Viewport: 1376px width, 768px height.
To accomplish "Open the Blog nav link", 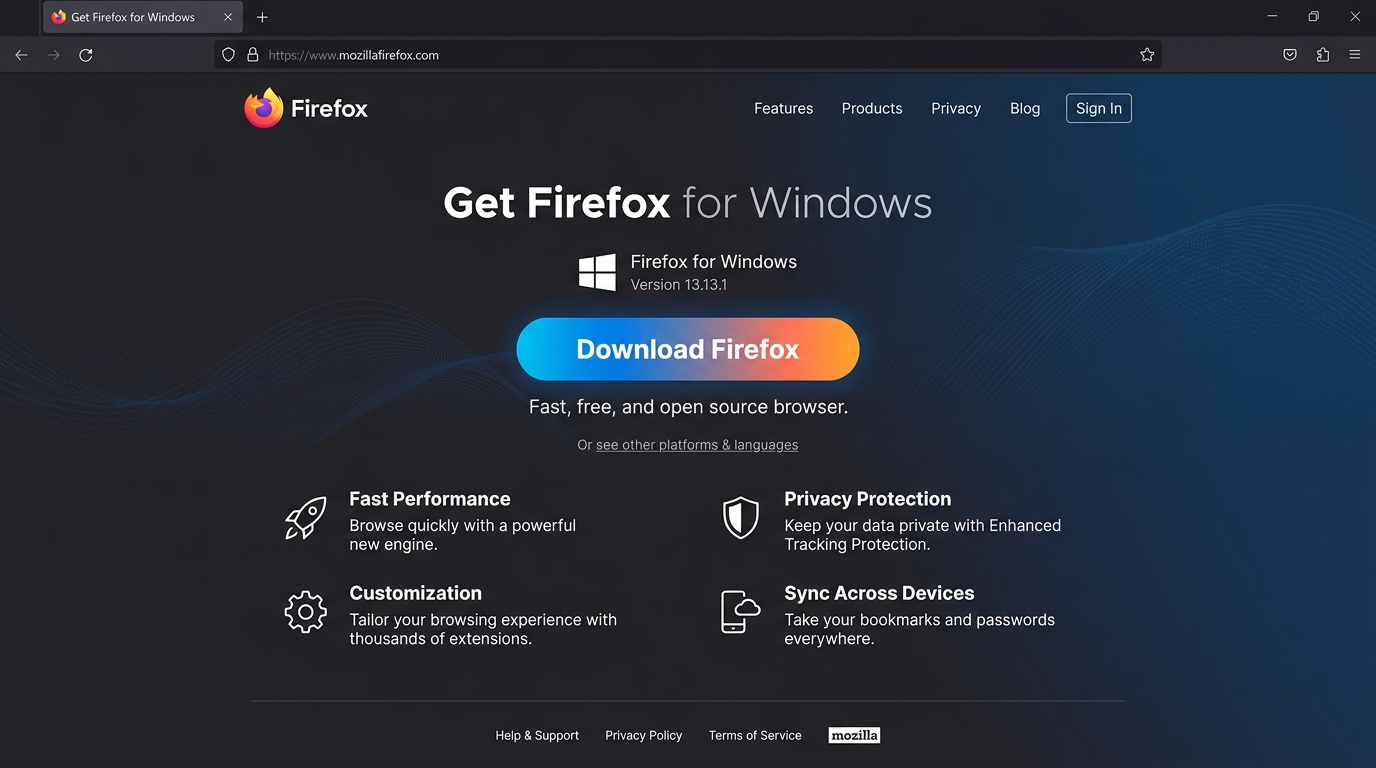I will (x=1025, y=108).
